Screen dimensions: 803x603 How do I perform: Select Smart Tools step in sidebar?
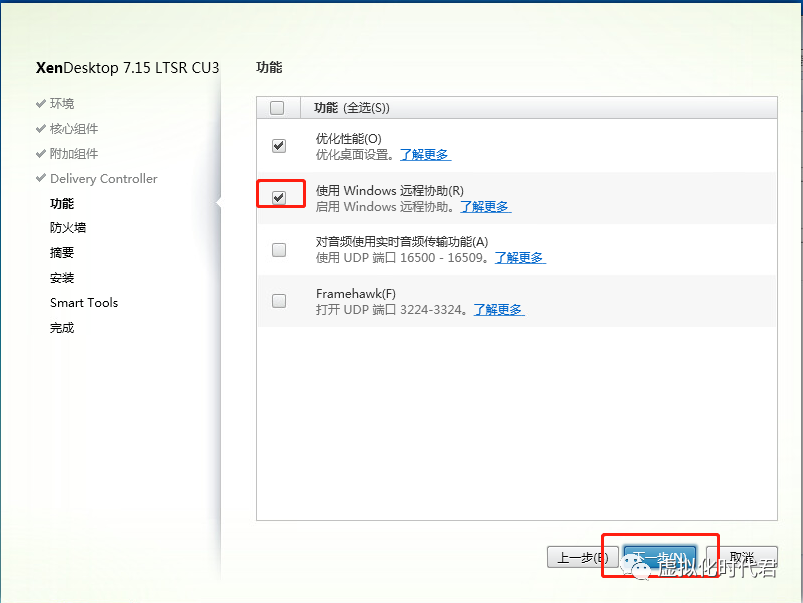tap(84, 303)
